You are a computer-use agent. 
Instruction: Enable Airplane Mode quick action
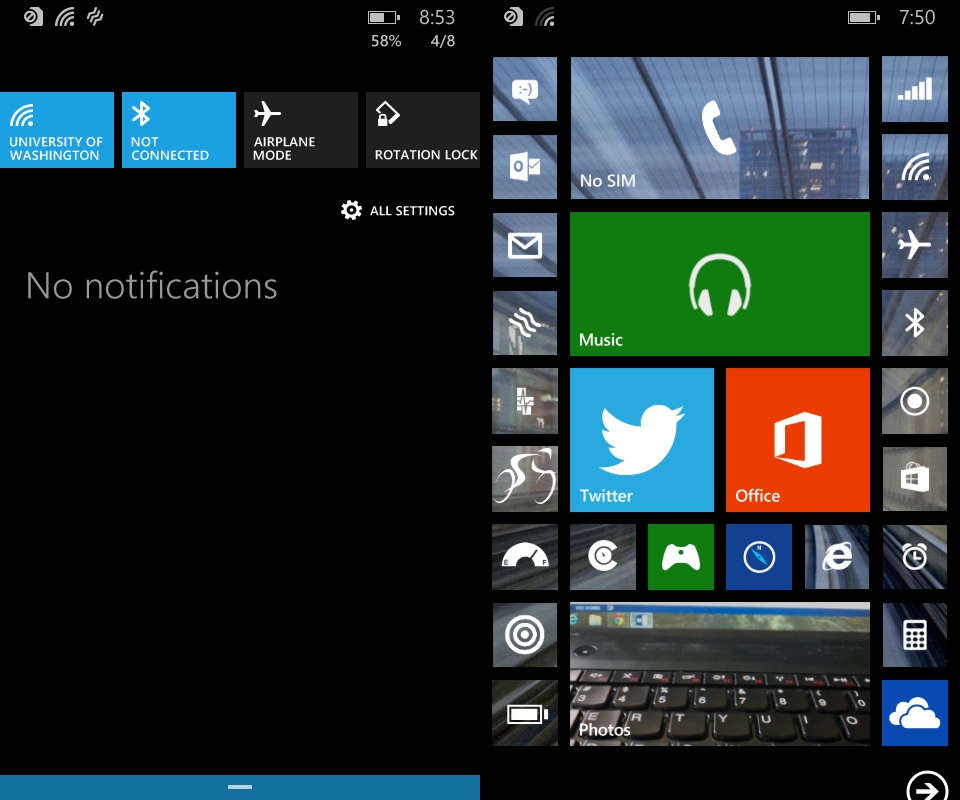(301, 130)
